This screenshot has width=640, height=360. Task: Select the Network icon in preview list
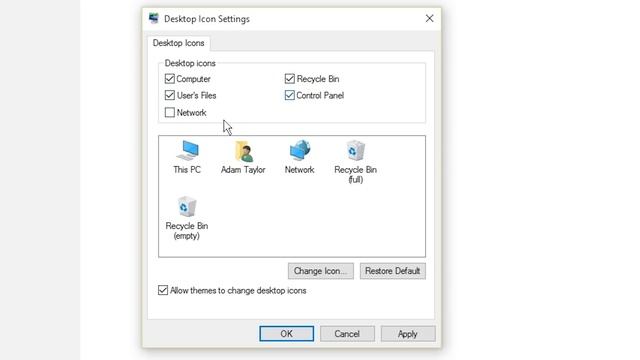(300, 157)
